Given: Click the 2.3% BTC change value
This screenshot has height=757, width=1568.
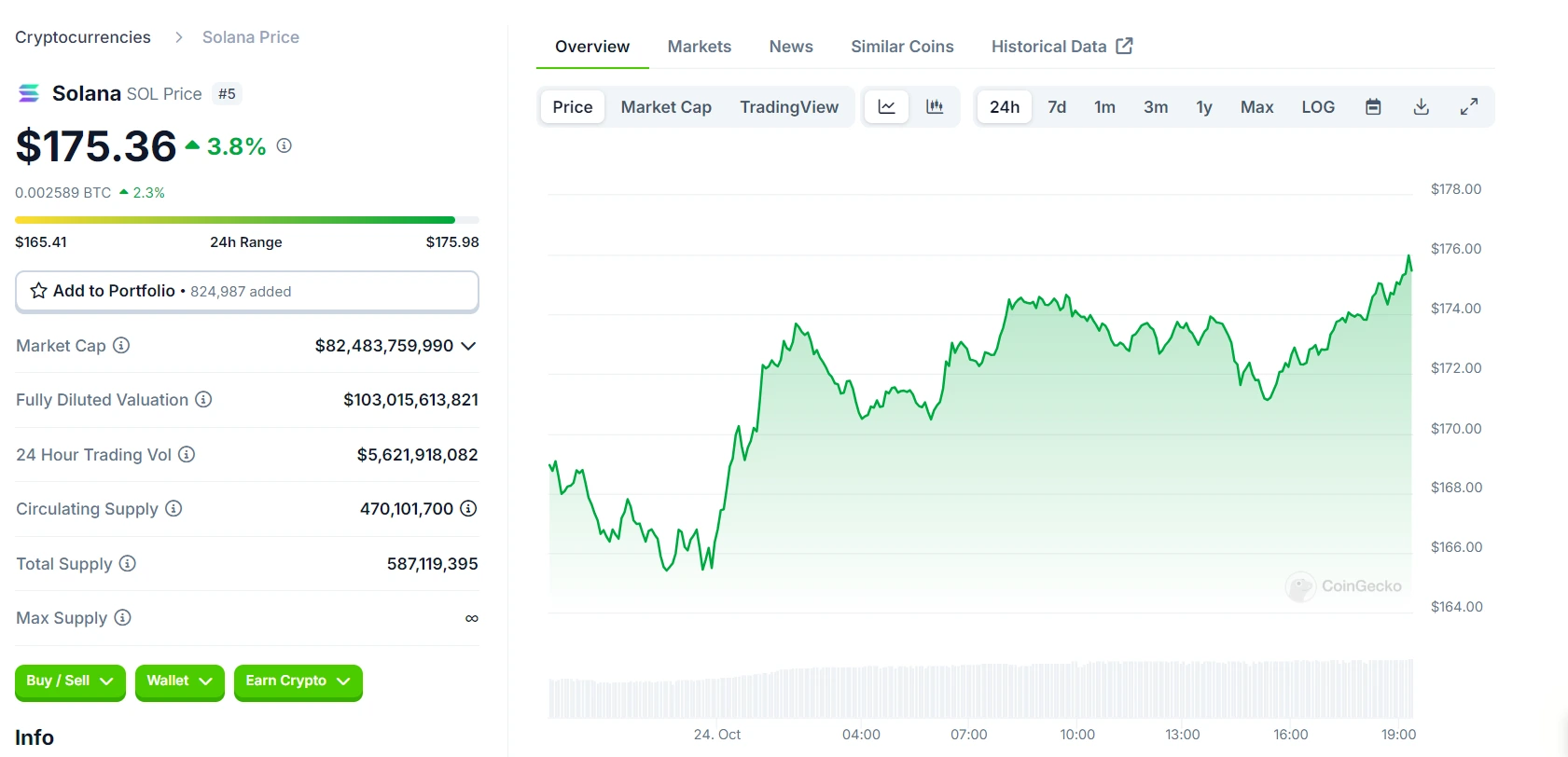Looking at the screenshot, I should click(148, 192).
